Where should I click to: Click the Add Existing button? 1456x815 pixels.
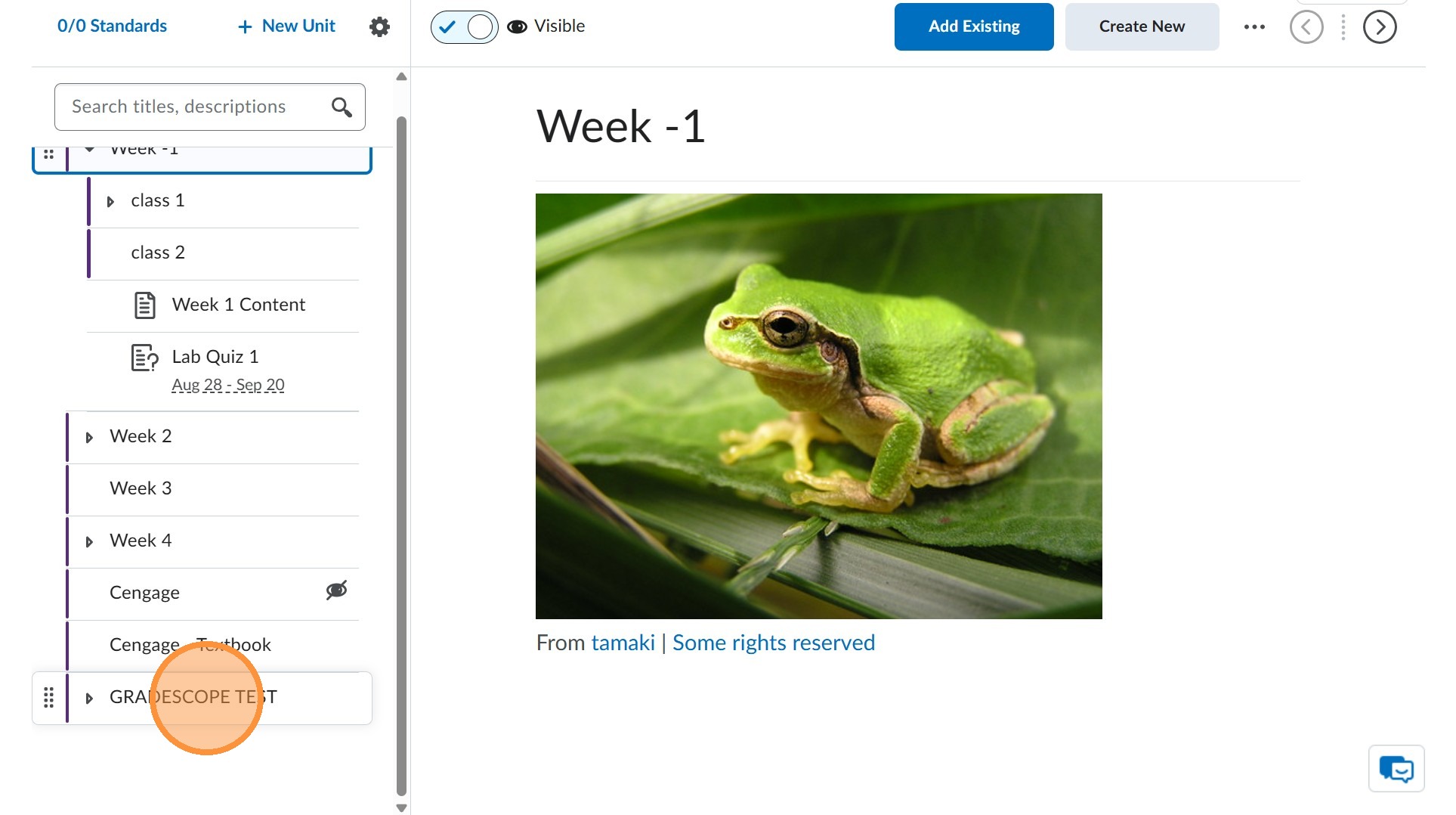[x=973, y=27]
